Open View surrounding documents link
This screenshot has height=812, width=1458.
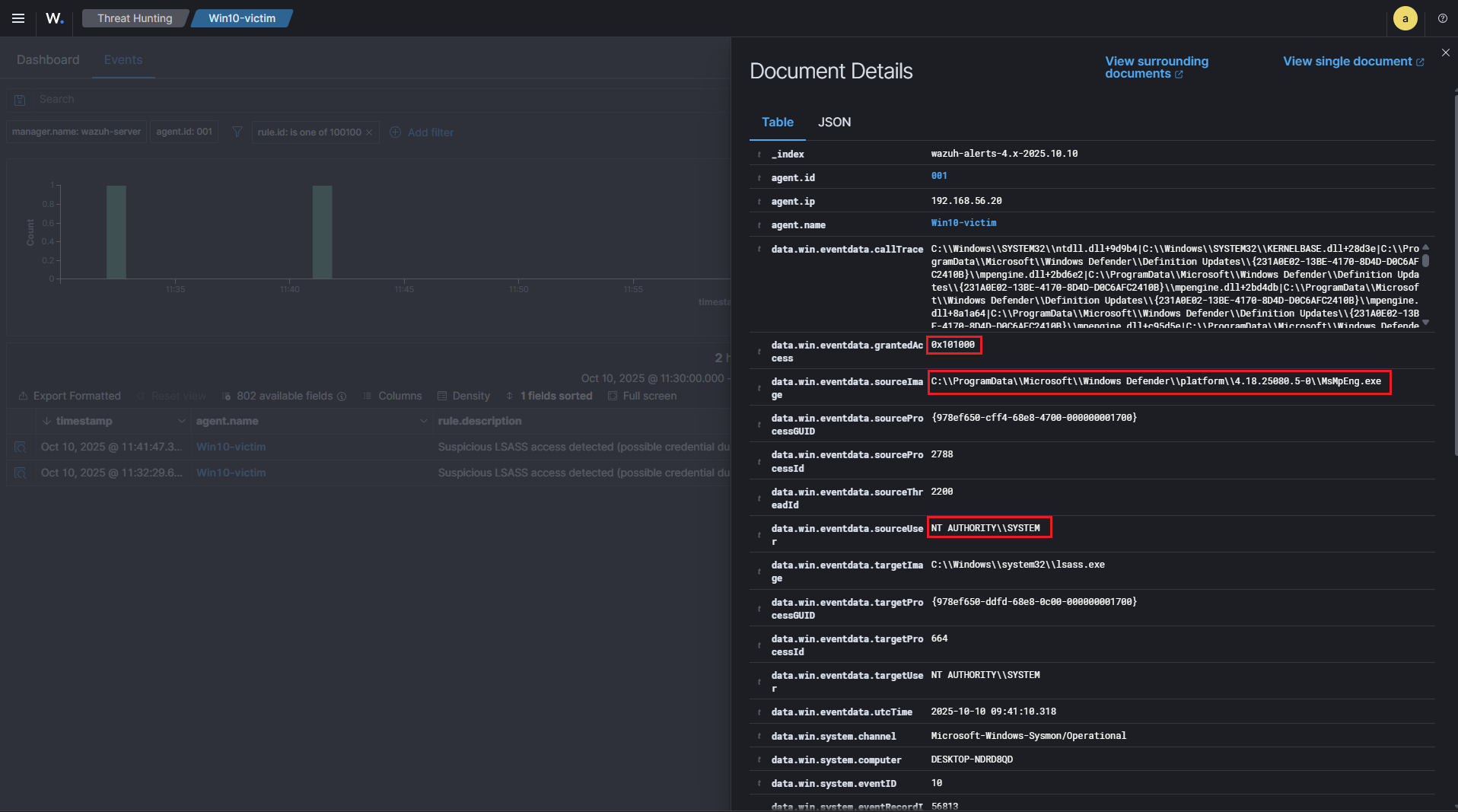tap(1156, 67)
